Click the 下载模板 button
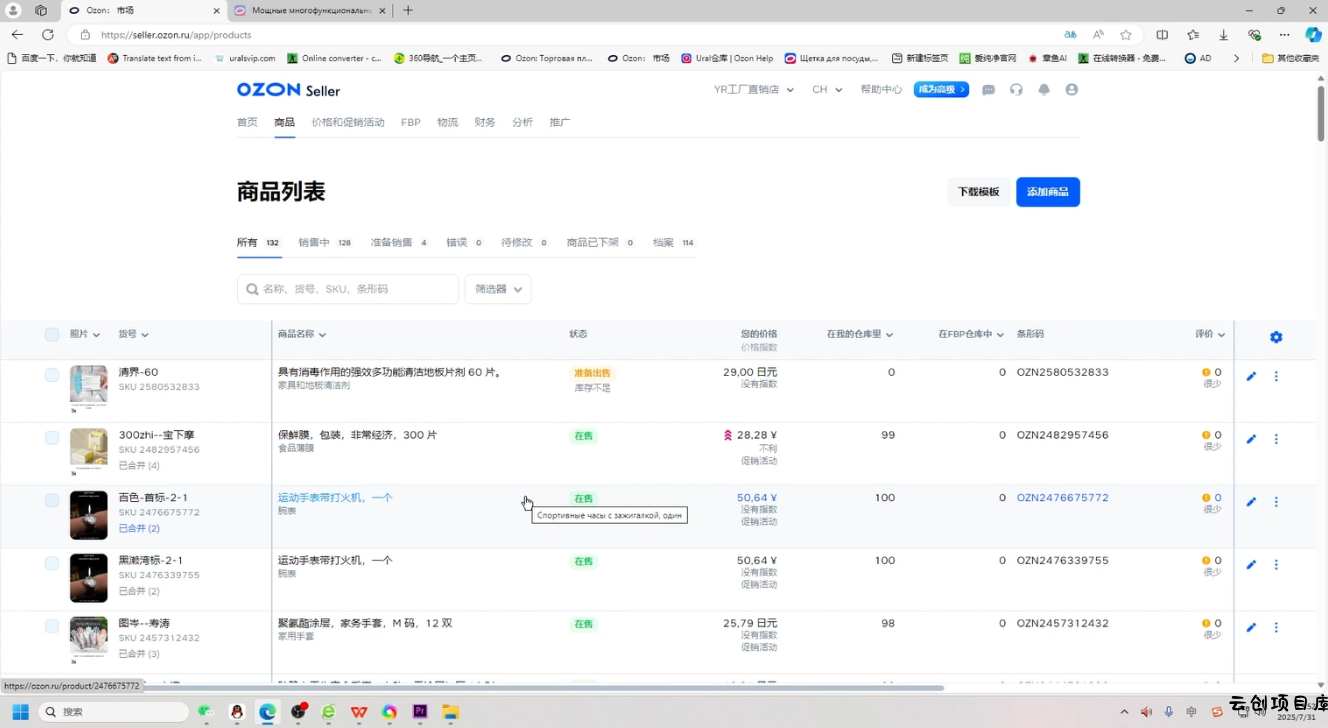Image resolution: width=1328 pixels, height=728 pixels. (978, 192)
